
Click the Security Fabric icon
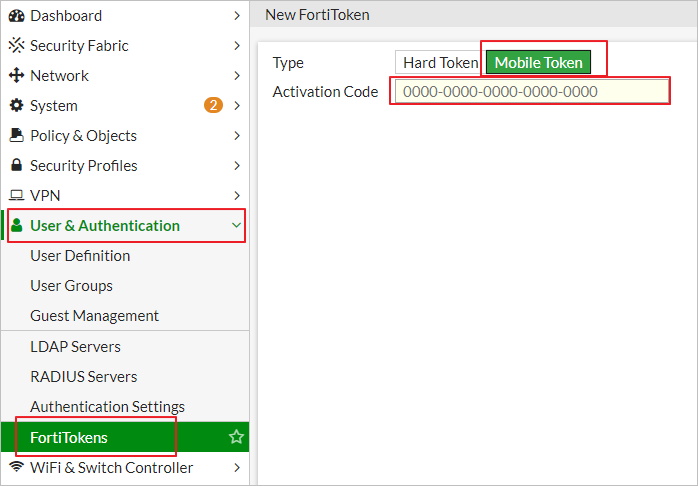click(16, 46)
